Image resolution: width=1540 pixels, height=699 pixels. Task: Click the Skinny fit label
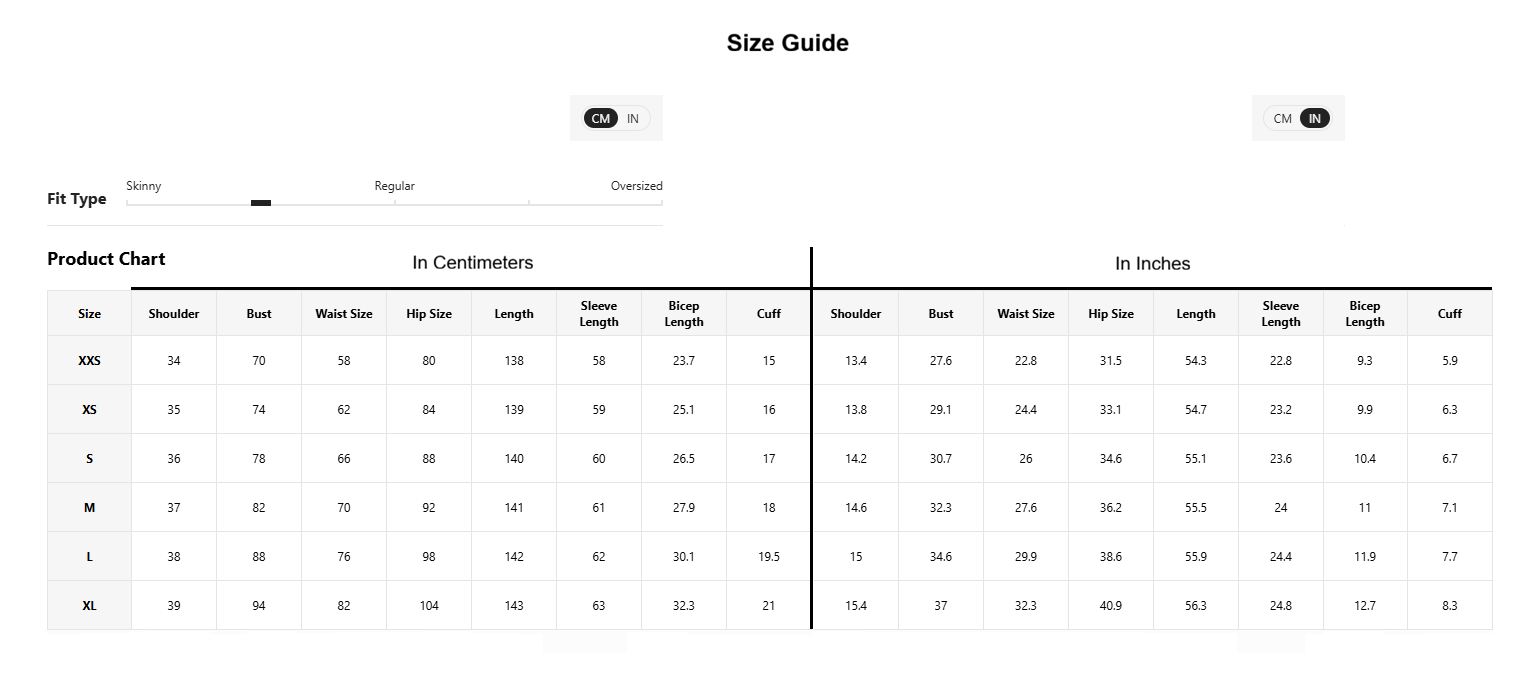tap(144, 186)
